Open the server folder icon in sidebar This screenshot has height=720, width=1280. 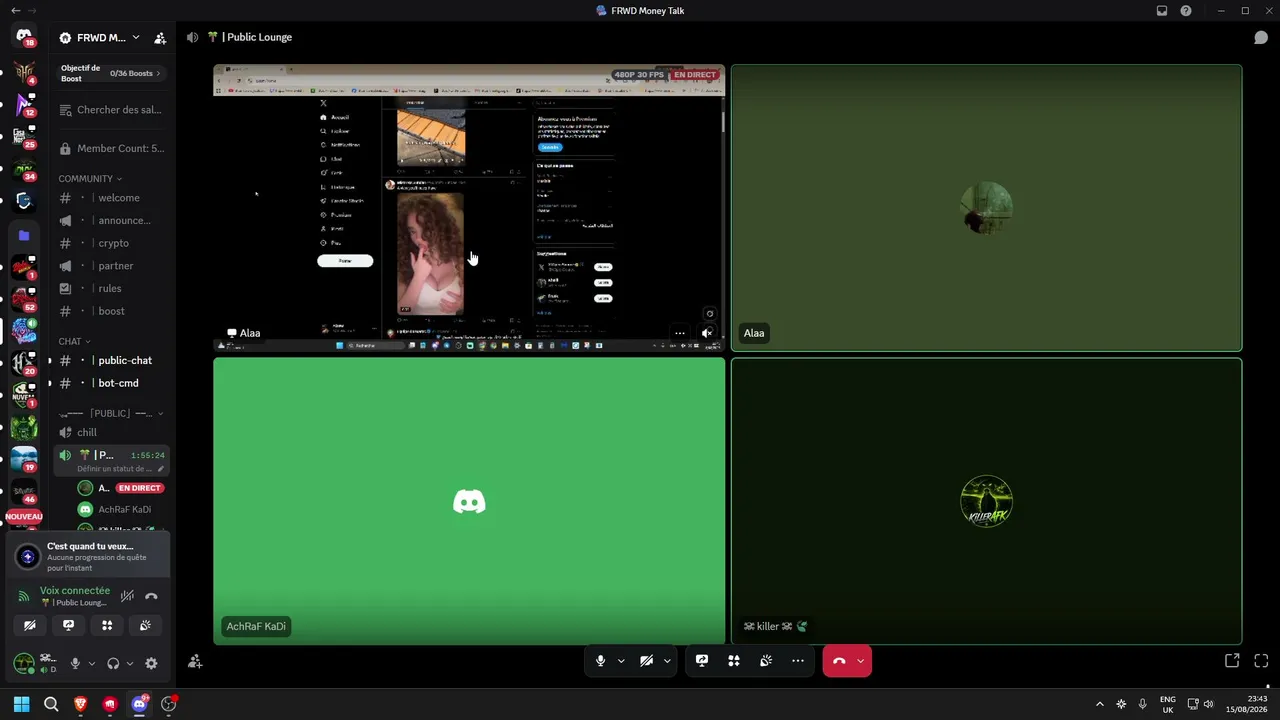pyautogui.click(x=24, y=236)
